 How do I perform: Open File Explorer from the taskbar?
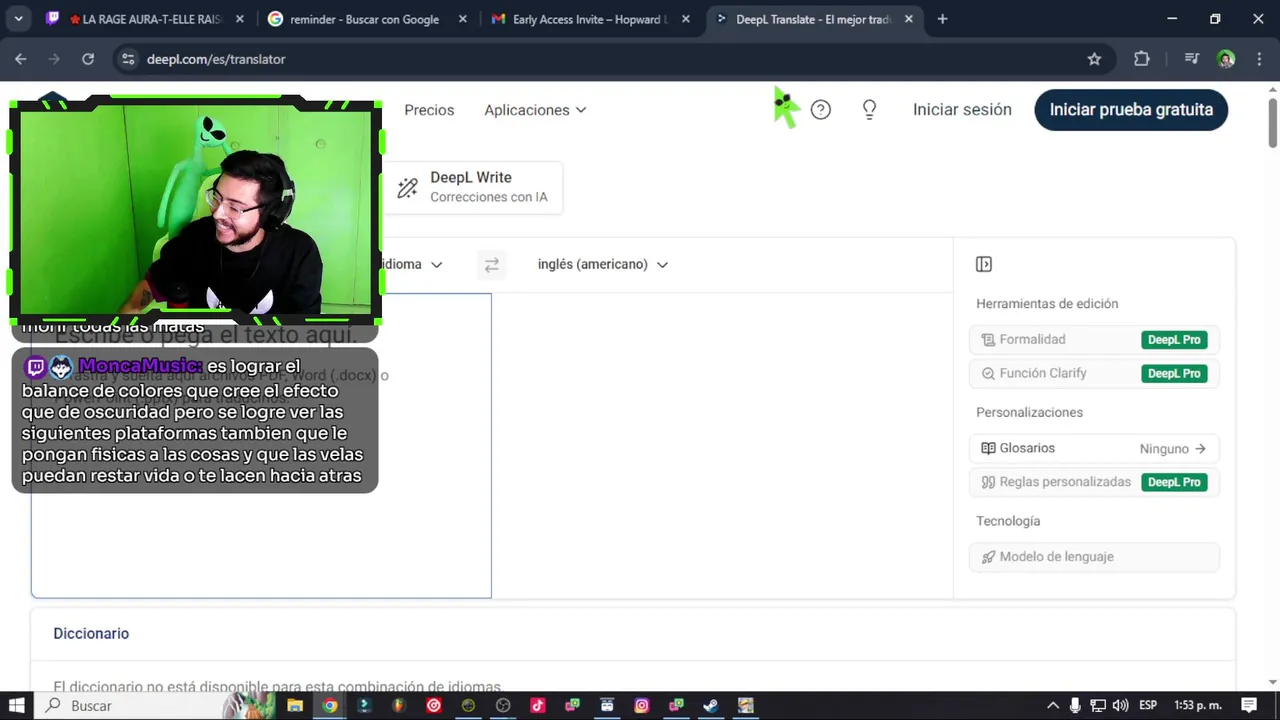(x=295, y=705)
